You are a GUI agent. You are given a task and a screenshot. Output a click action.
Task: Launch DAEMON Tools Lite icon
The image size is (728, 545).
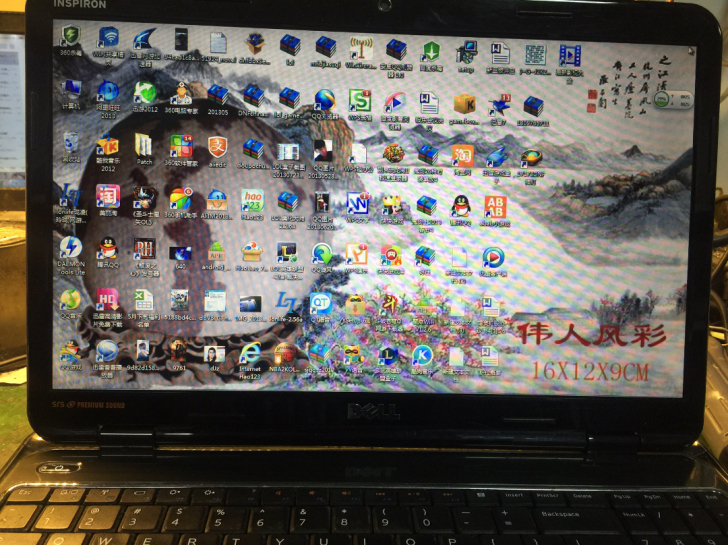click(71, 248)
